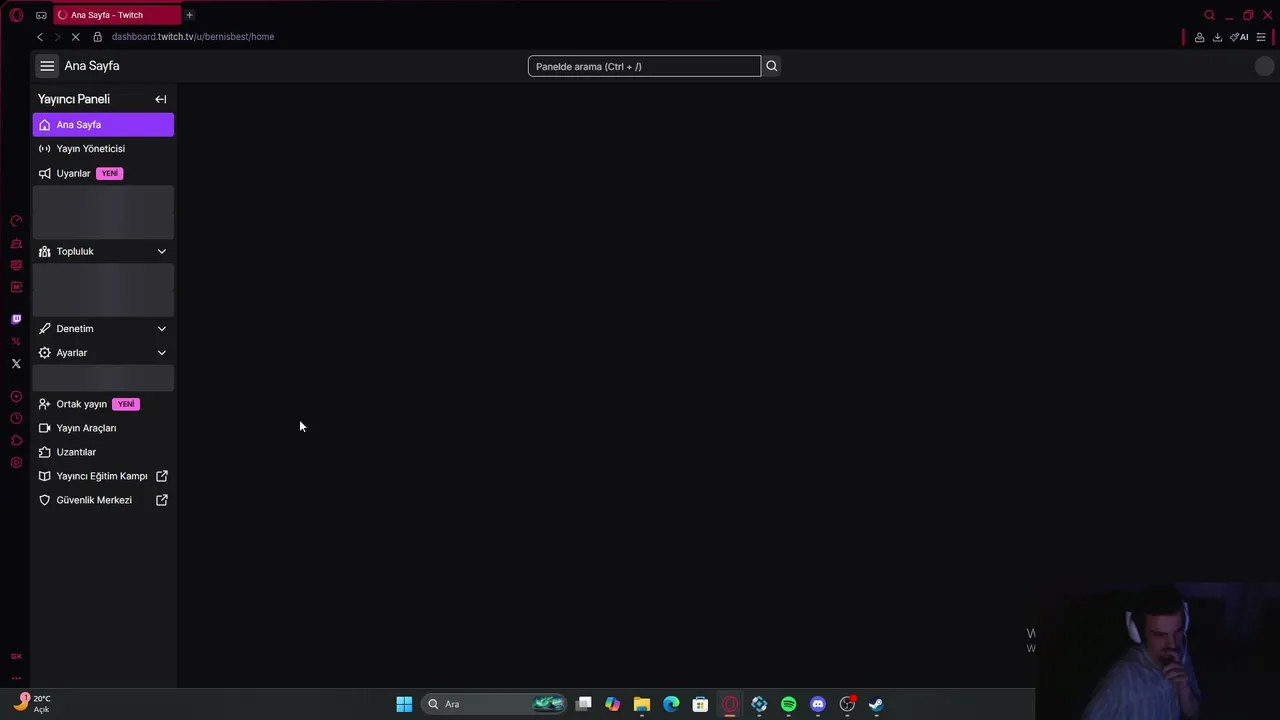1280x720 pixels.
Task: Open the GX Control speedometer icon
Action: click(x=16, y=221)
